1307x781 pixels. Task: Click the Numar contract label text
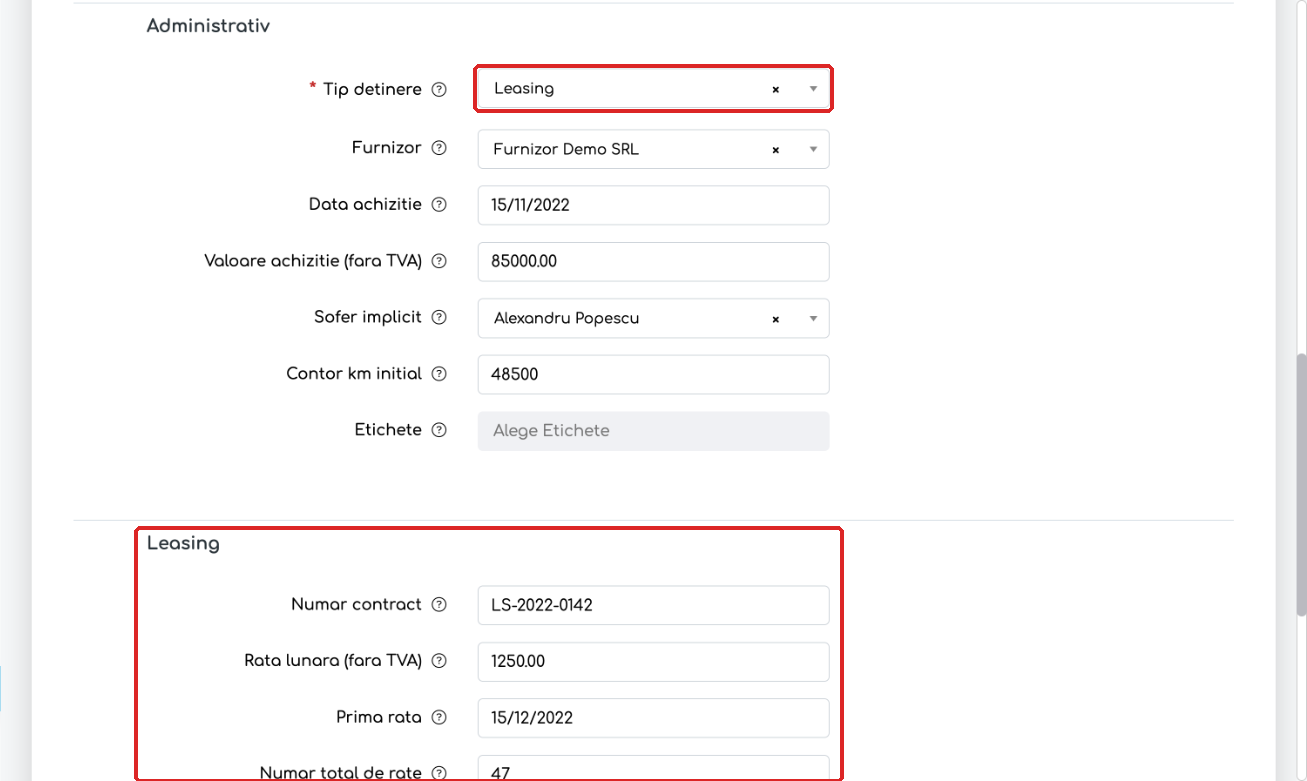[356, 605]
